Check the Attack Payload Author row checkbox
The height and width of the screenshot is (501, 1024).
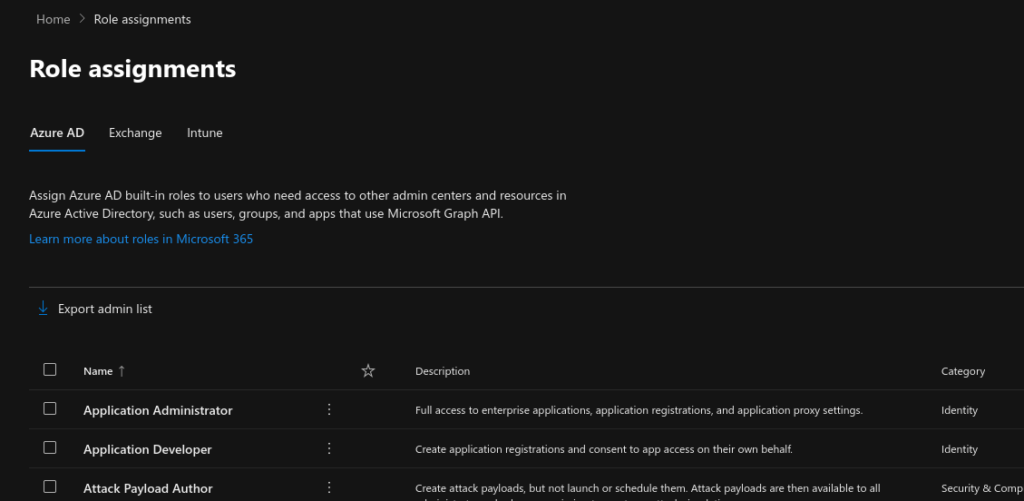(x=50, y=487)
